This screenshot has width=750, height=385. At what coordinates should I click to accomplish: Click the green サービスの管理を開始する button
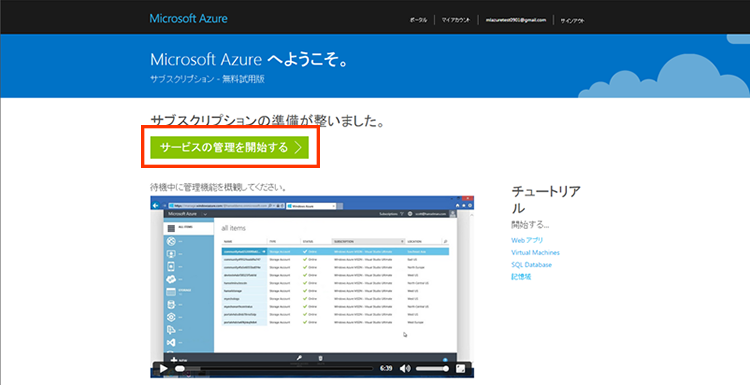point(230,147)
